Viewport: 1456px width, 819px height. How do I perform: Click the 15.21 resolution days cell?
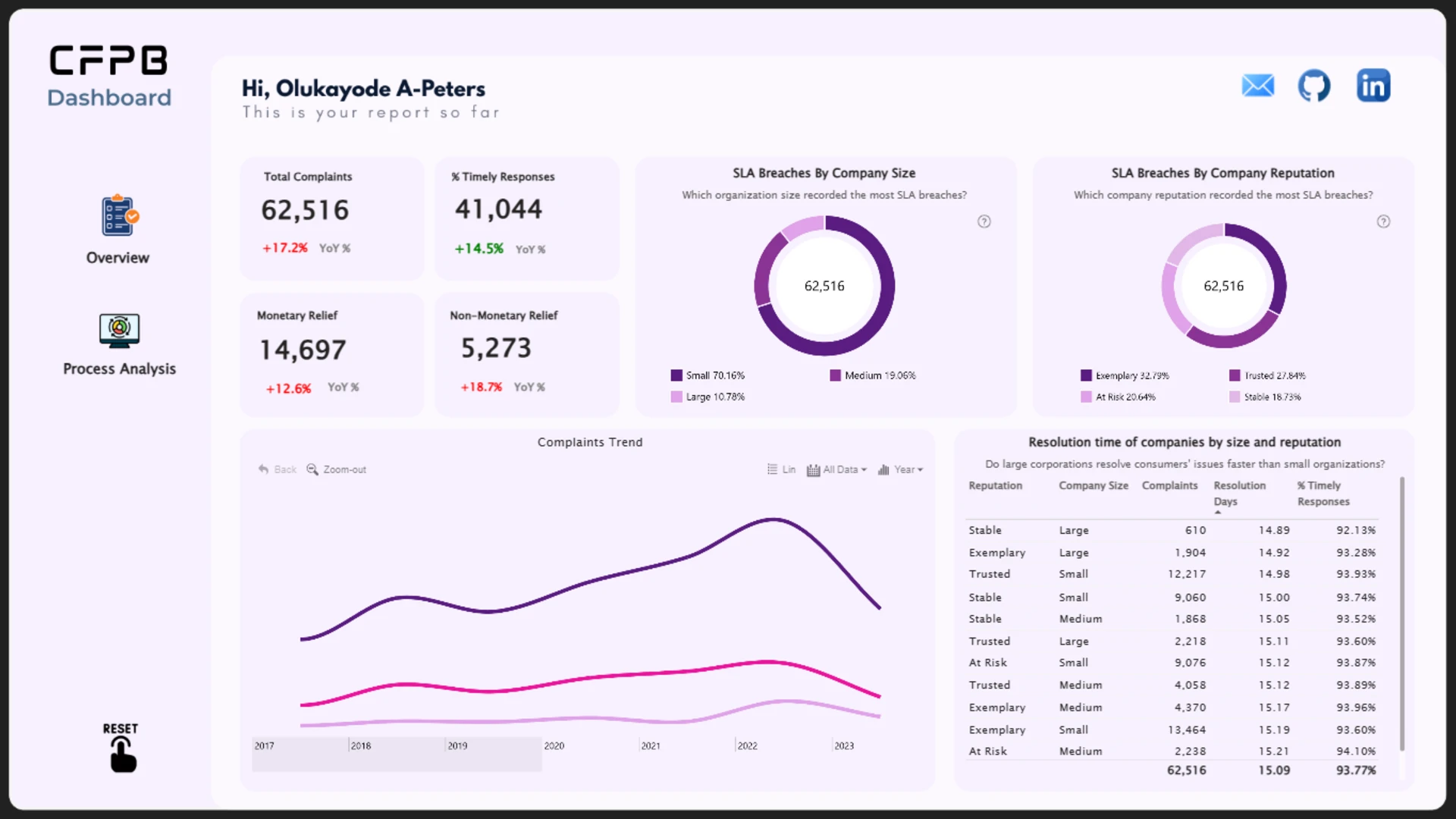point(1274,751)
